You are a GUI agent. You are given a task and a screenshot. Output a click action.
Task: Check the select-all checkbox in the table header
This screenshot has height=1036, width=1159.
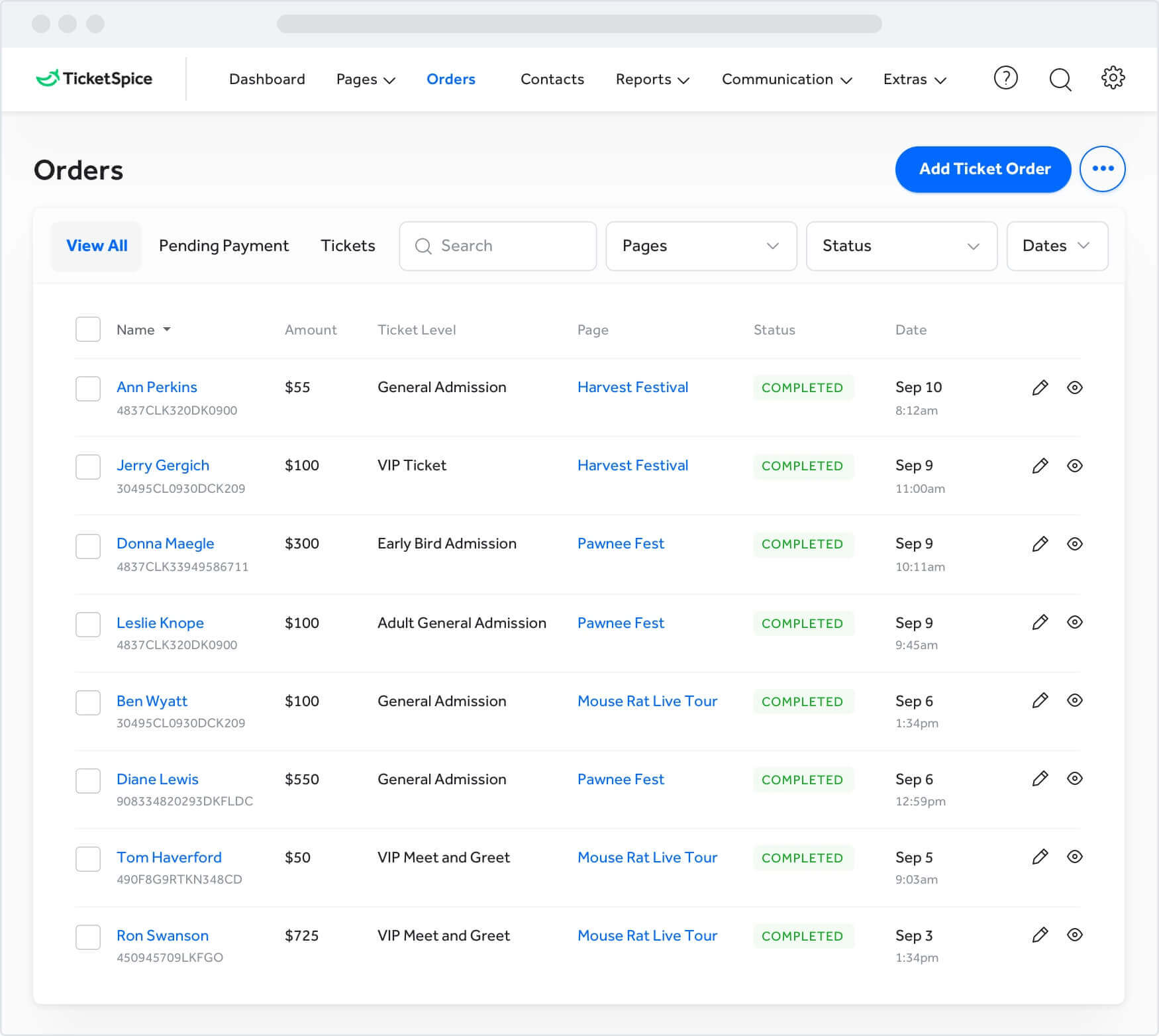tap(87, 329)
